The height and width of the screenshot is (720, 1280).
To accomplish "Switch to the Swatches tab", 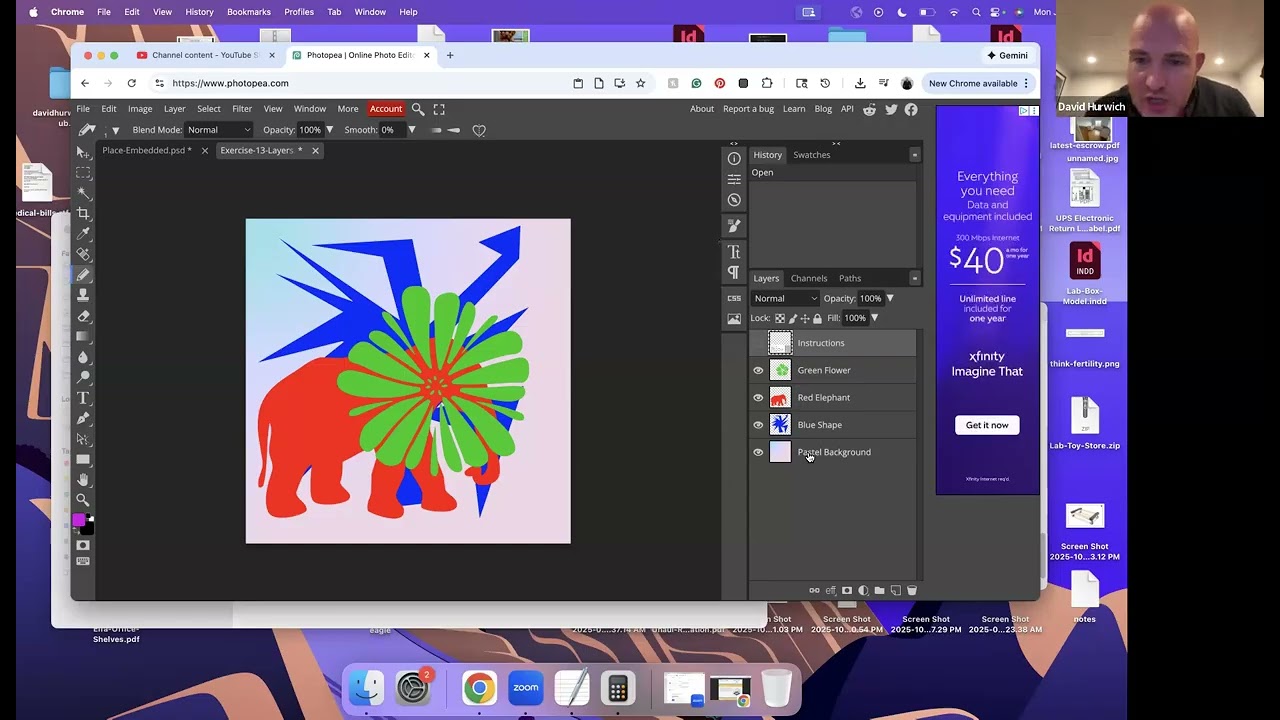I will (812, 155).
